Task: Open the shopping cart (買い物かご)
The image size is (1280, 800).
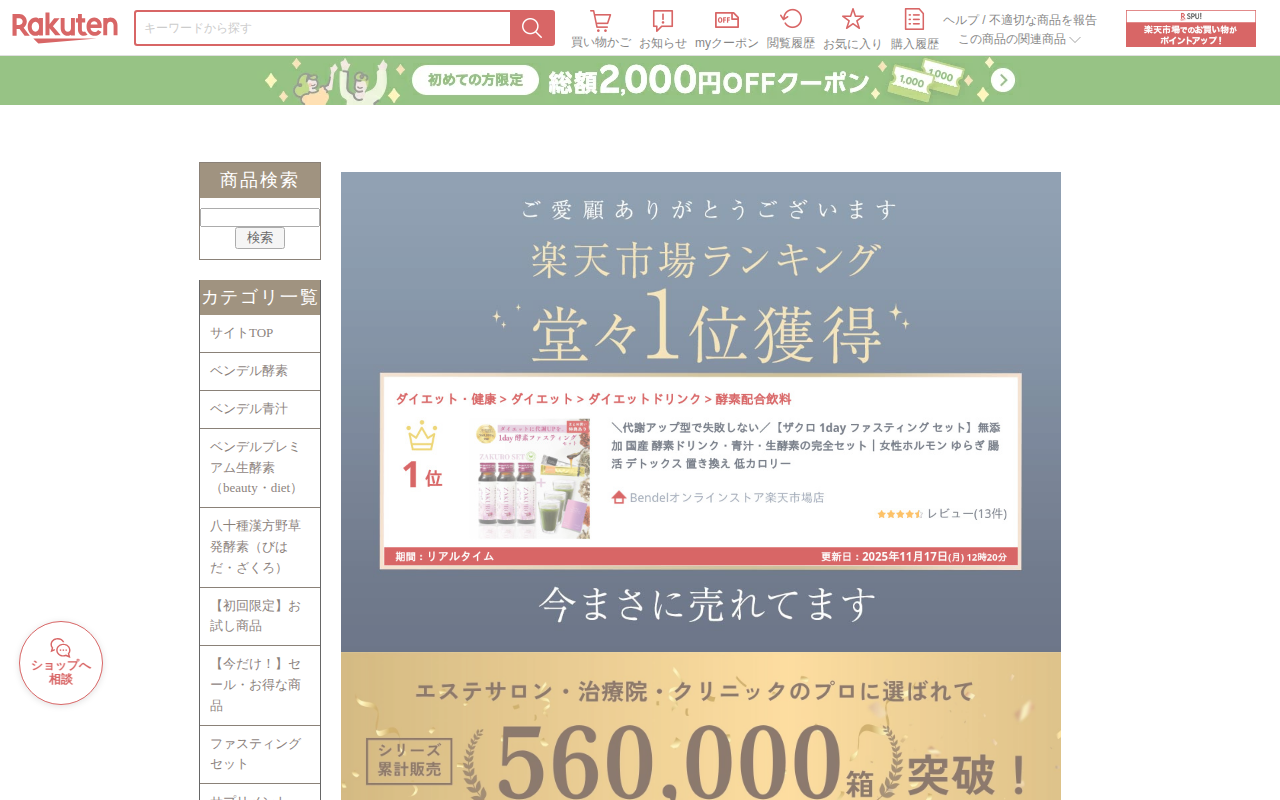Action: coord(601,29)
